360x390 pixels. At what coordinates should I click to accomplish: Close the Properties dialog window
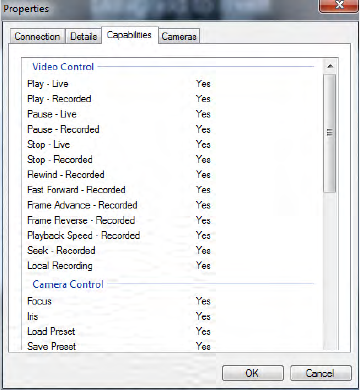[339, 5]
